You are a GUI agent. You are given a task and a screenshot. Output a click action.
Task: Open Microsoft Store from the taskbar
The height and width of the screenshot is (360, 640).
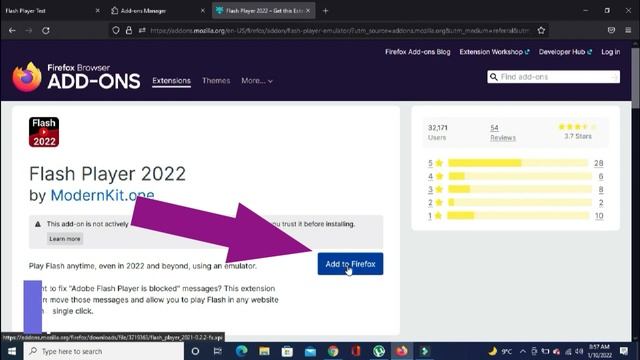coord(287,351)
